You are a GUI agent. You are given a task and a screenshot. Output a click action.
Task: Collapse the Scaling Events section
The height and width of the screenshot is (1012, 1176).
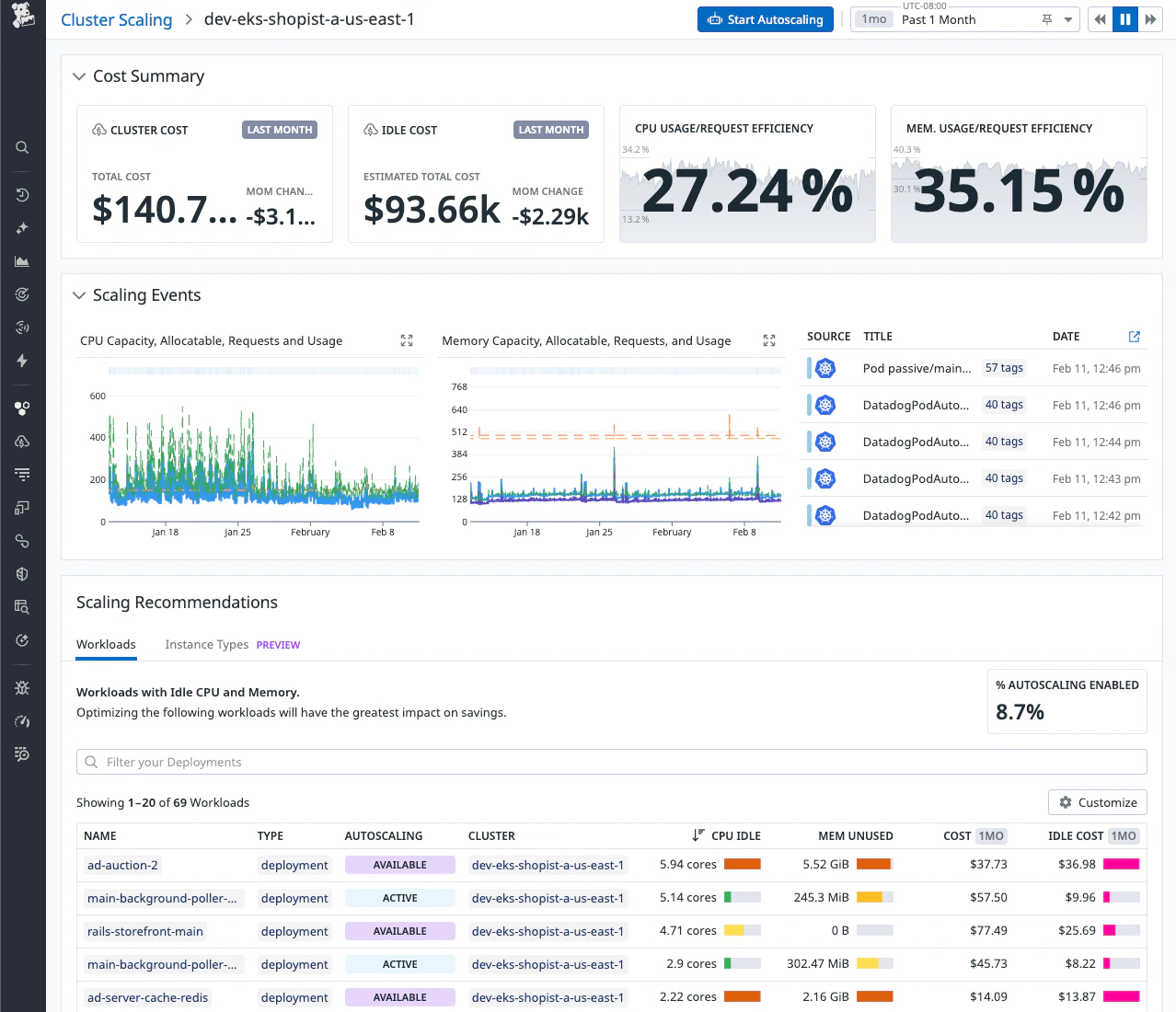79,295
